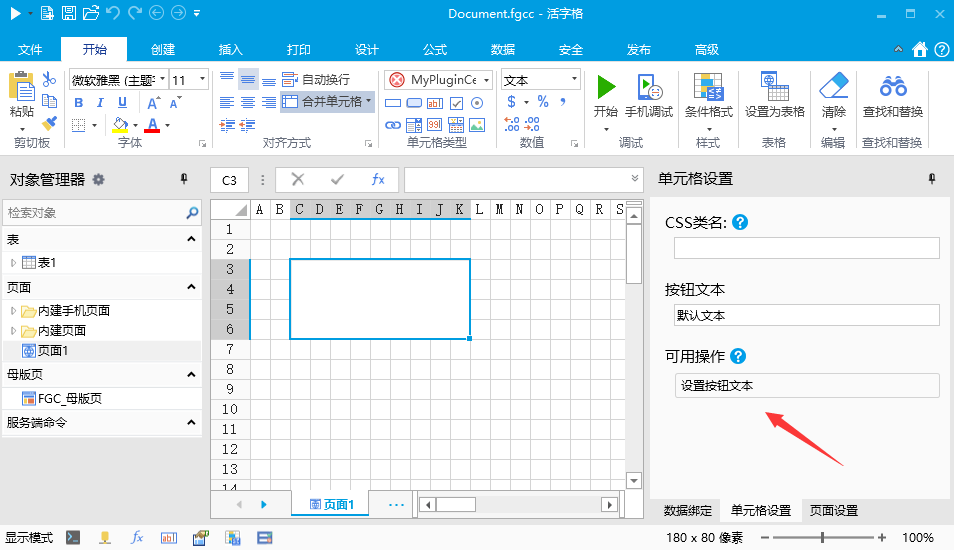Click the open folder icon in title bar
The height and width of the screenshot is (550, 954).
coord(91,13)
